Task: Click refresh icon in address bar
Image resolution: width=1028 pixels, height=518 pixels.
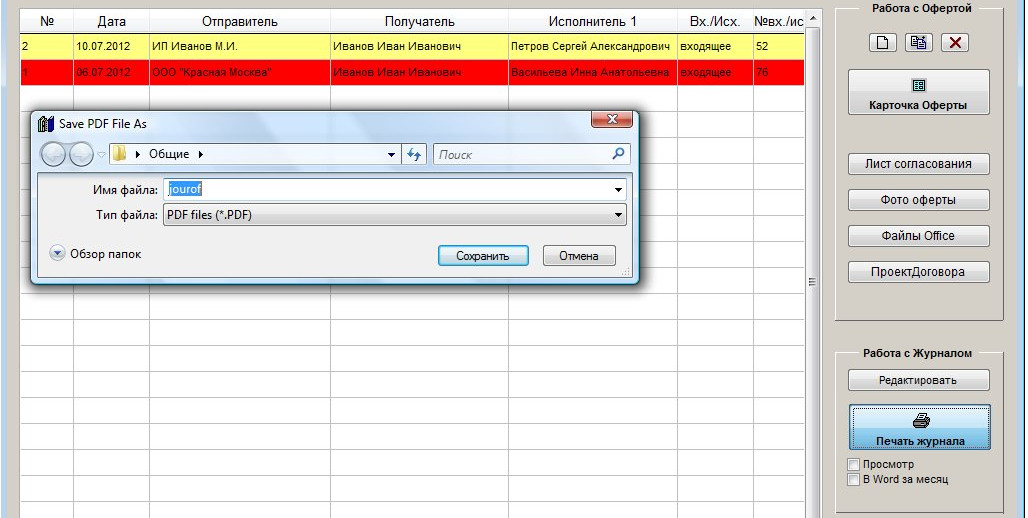Action: tap(414, 155)
